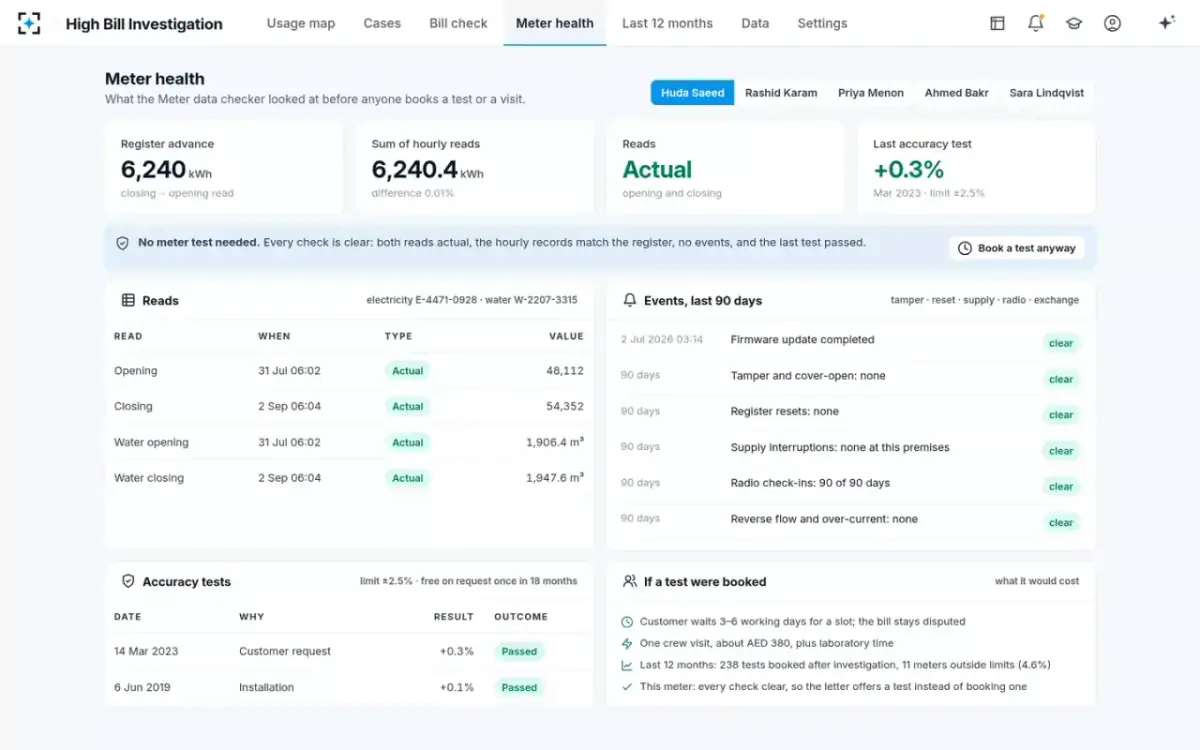The image size is (1200, 750).
Task: Open the Data tab
Action: [x=755, y=23]
